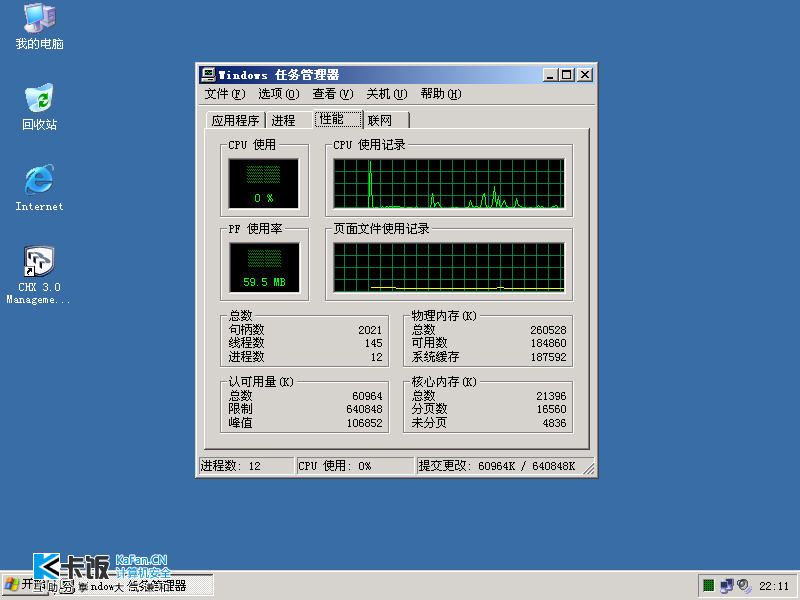The height and width of the screenshot is (600, 800).
Task: Switch to the 应用程序 tab
Action: point(236,120)
